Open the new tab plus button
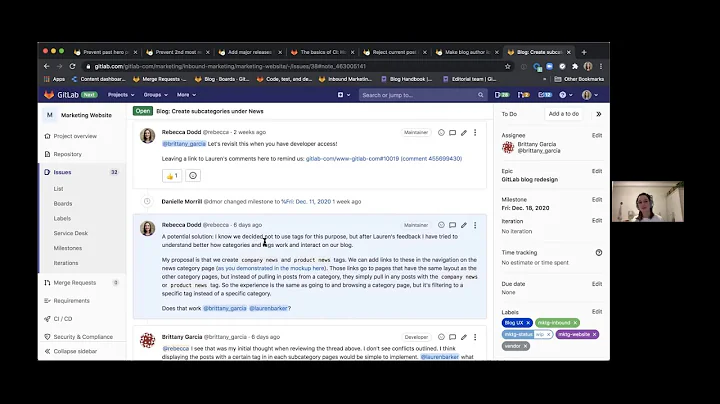720x404 pixels. point(584,52)
